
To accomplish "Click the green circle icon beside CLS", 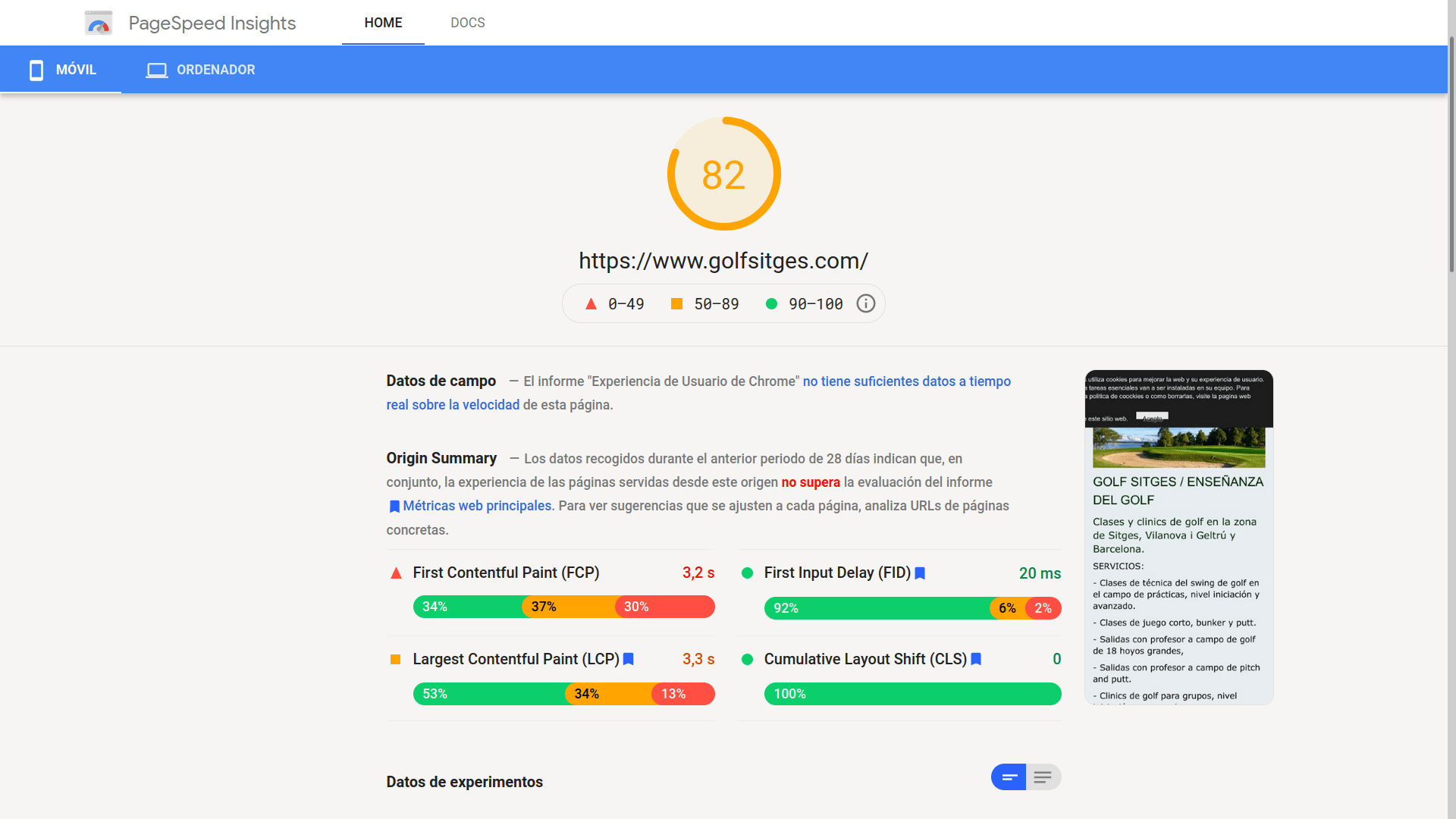I will click(747, 660).
